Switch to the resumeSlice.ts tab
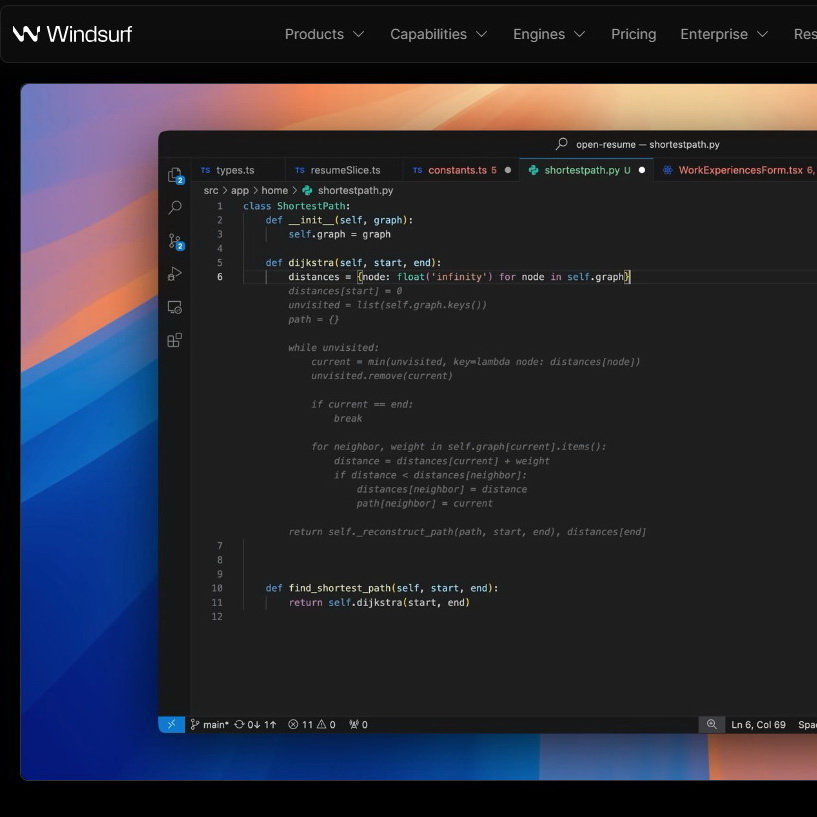The width and height of the screenshot is (817, 817). pos(344,170)
